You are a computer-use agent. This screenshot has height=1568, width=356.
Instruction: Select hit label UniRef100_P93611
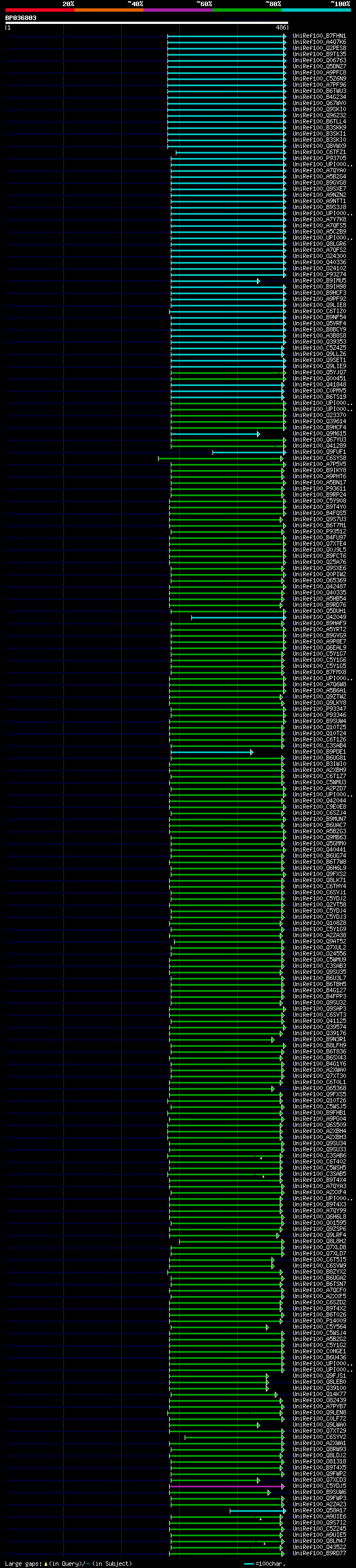pyautogui.click(x=319, y=489)
